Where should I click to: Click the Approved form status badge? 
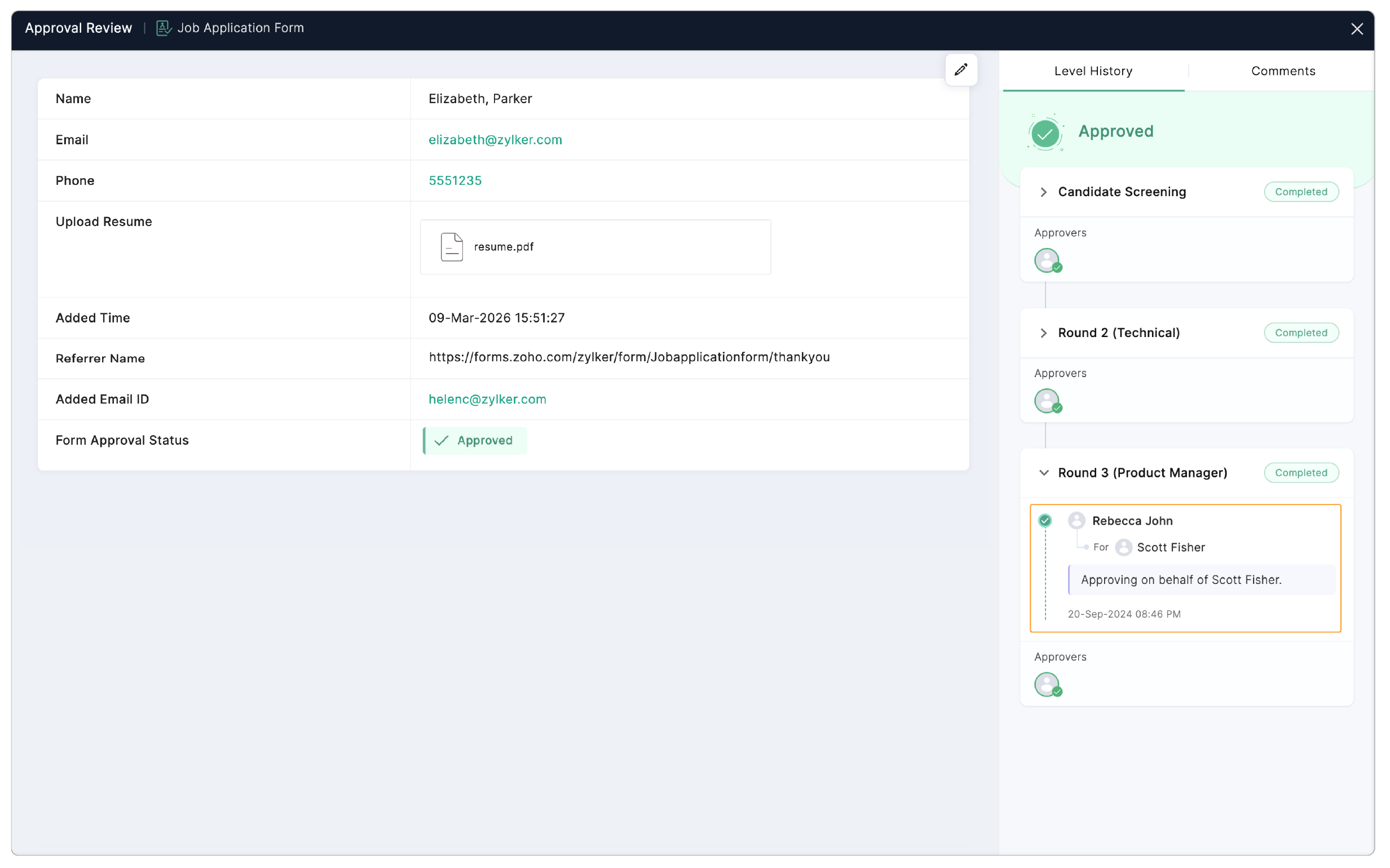[x=475, y=440]
